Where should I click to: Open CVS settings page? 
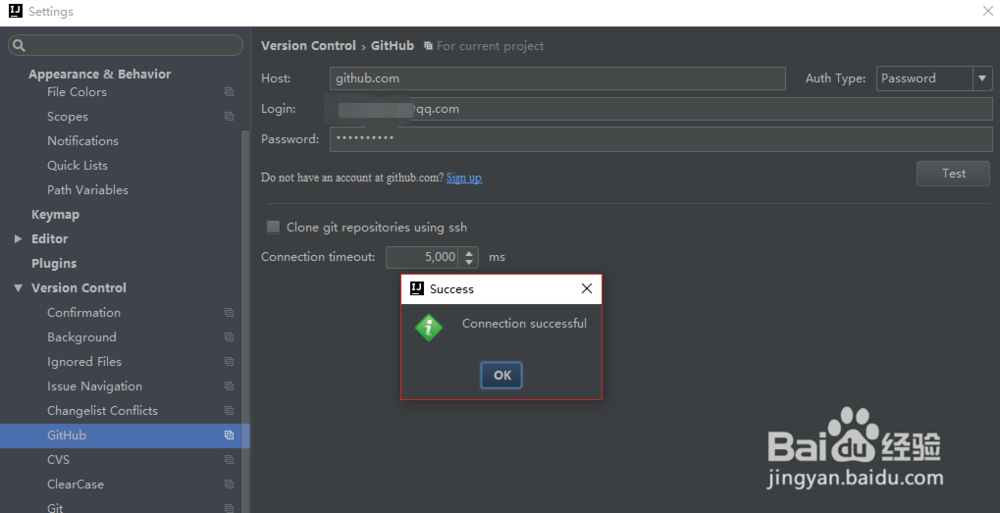[58, 459]
